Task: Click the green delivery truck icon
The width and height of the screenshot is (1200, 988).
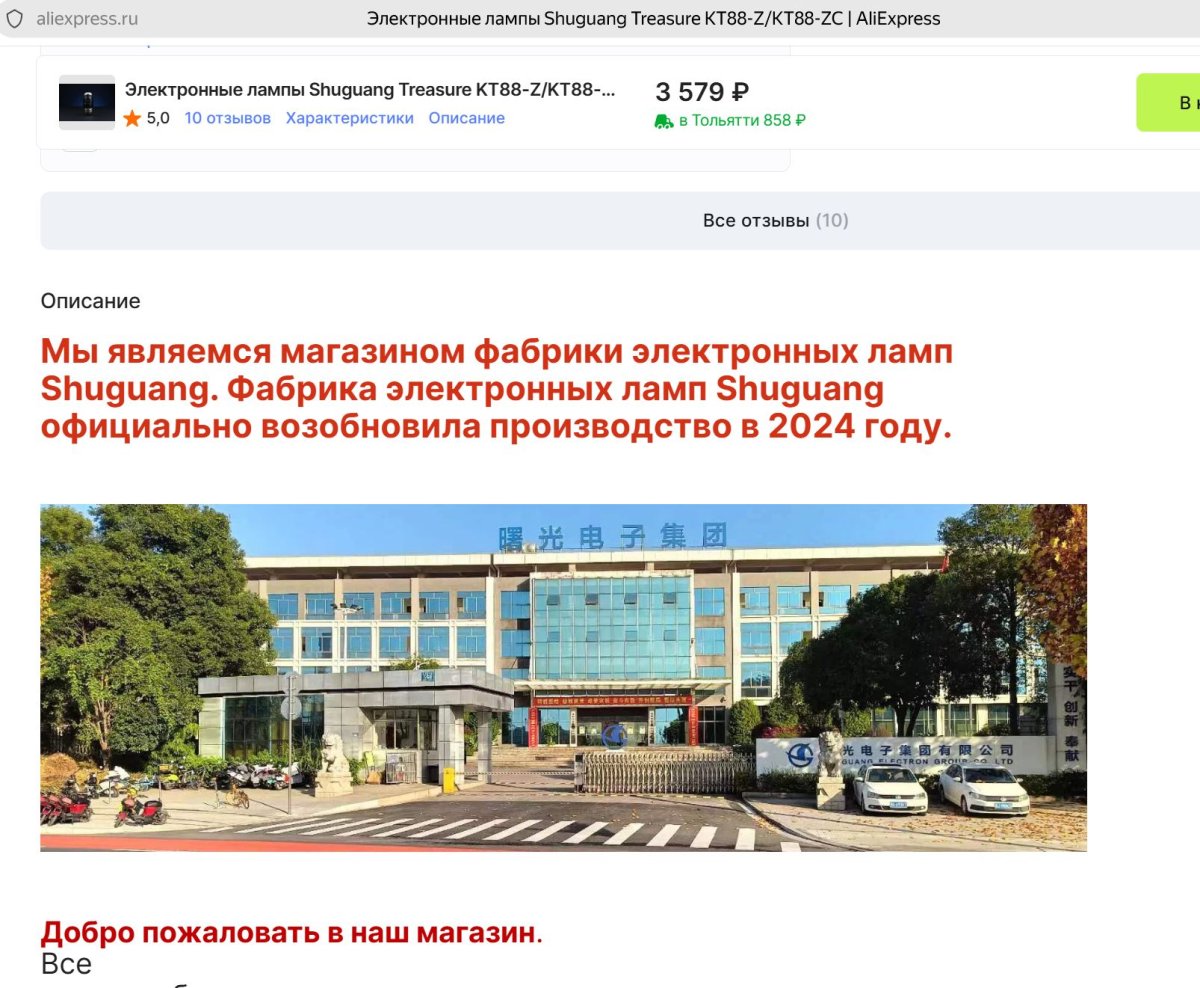Action: pos(664,121)
